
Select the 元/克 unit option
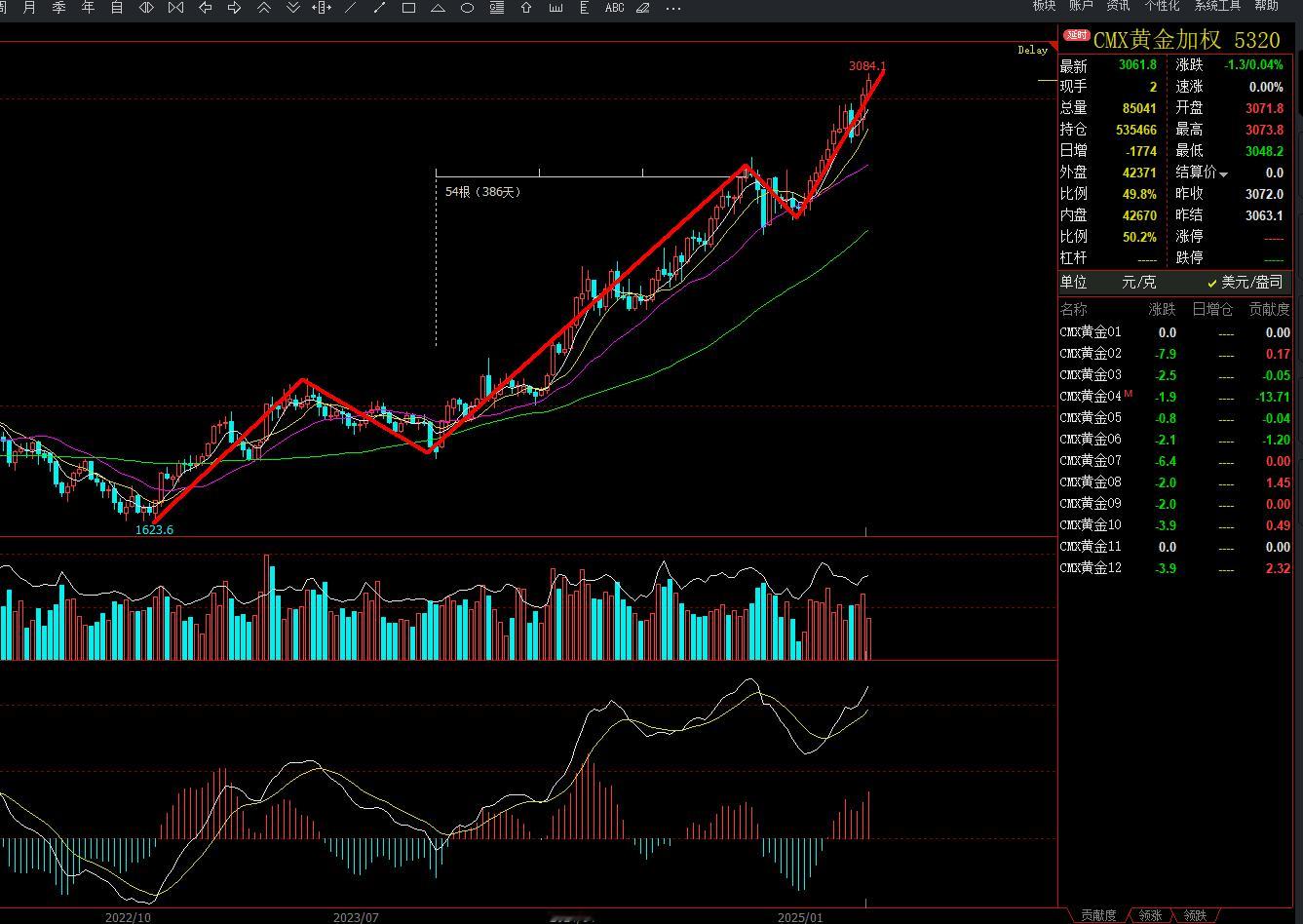coord(1138,282)
